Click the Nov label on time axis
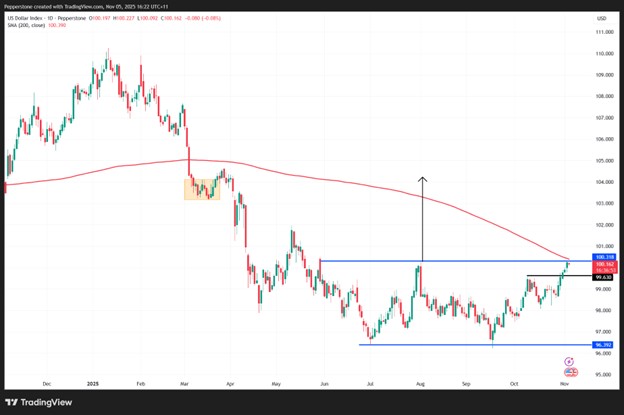Screen dimensions: 624x415 click(563, 383)
